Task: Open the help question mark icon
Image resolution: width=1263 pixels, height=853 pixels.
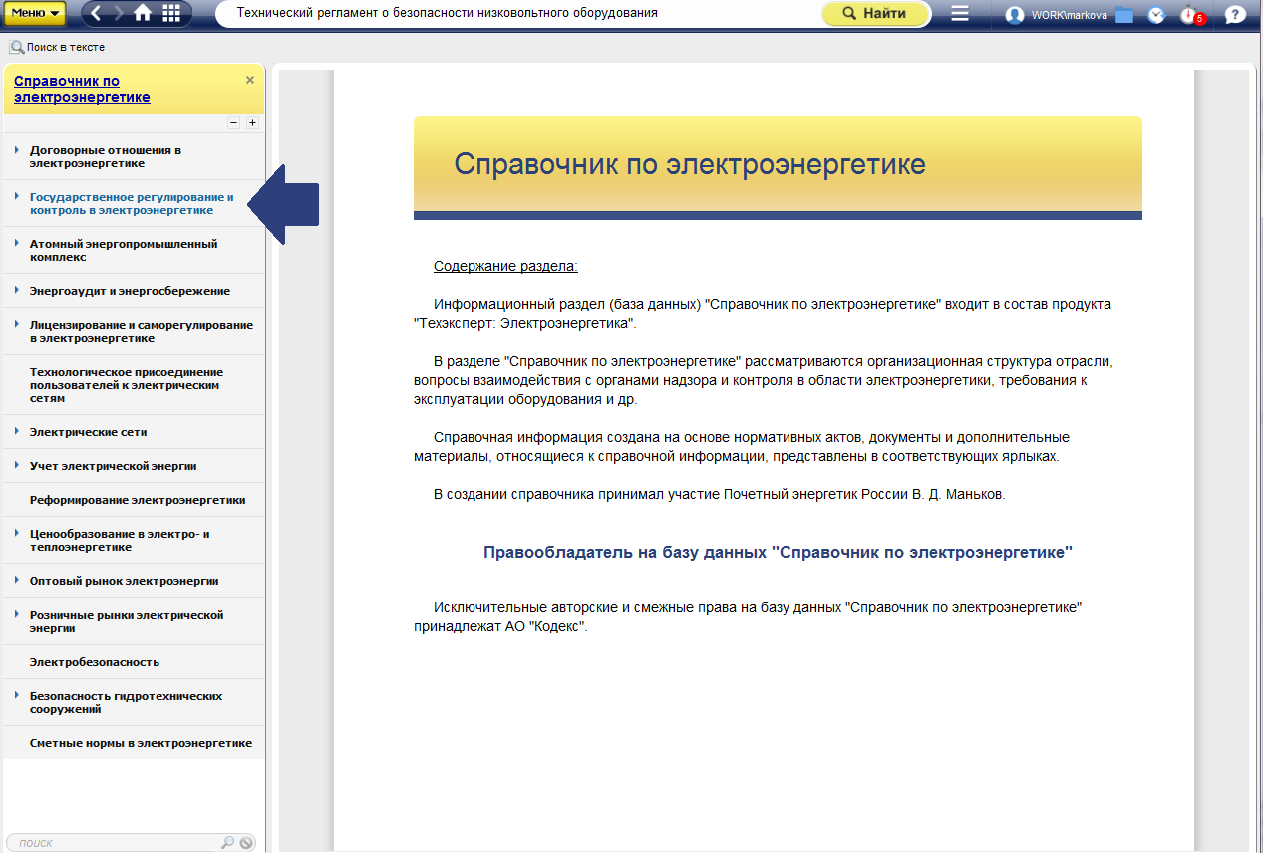Action: pyautogui.click(x=1234, y=15)
